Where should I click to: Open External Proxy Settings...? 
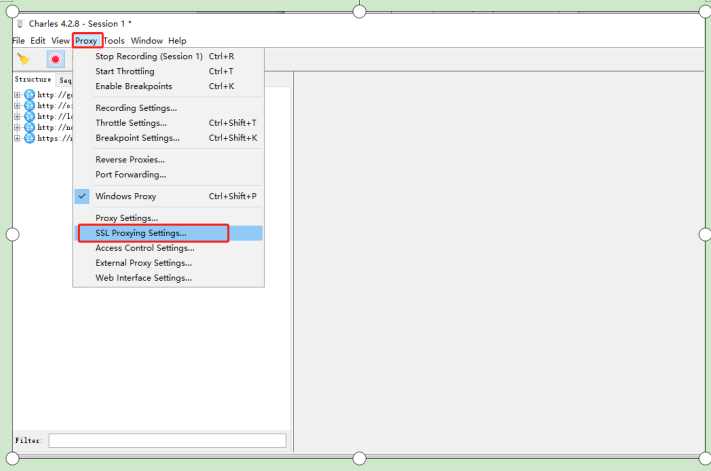click(168, 263)
